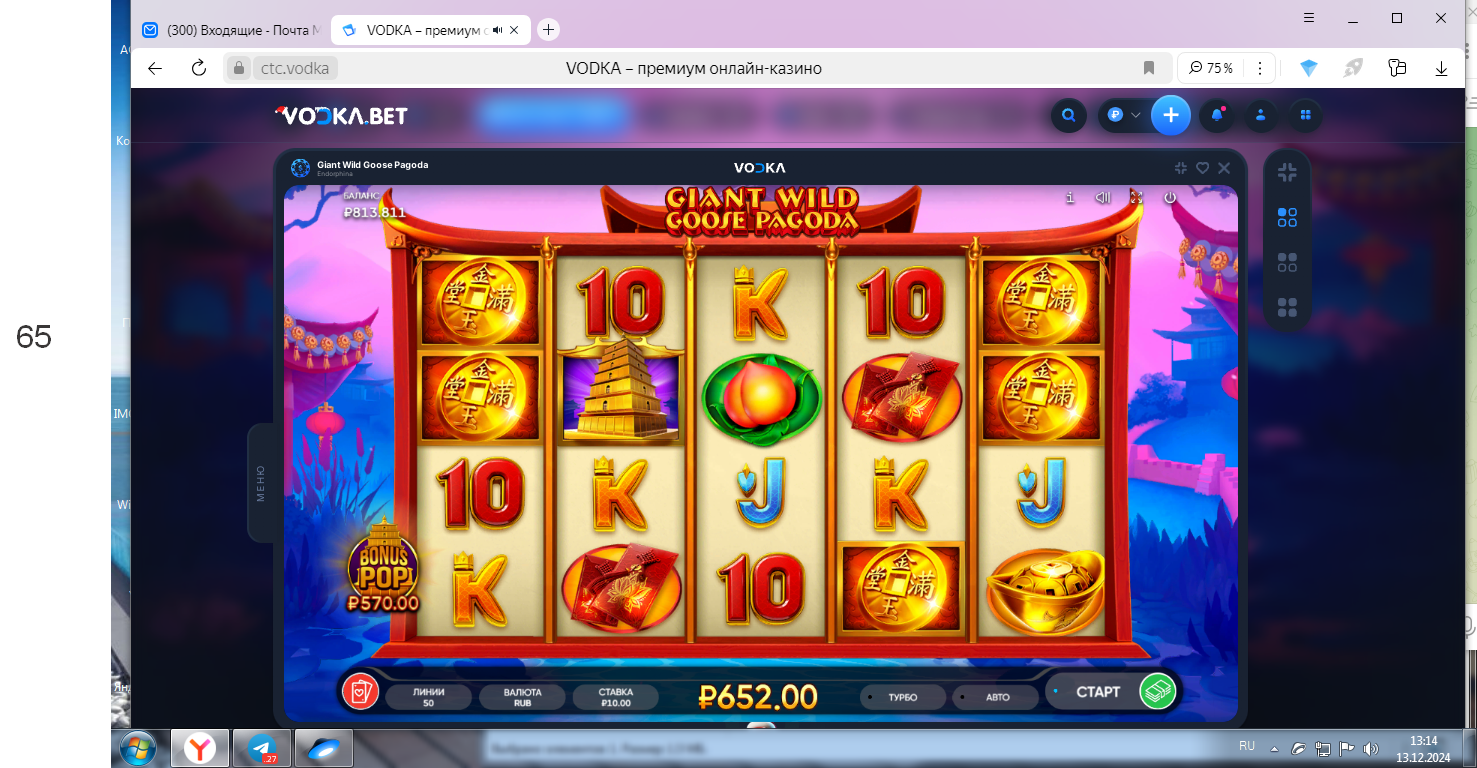Open the Линии 50 selector
This screenshot has height=768, width=1477.
(x=428, y=697)
